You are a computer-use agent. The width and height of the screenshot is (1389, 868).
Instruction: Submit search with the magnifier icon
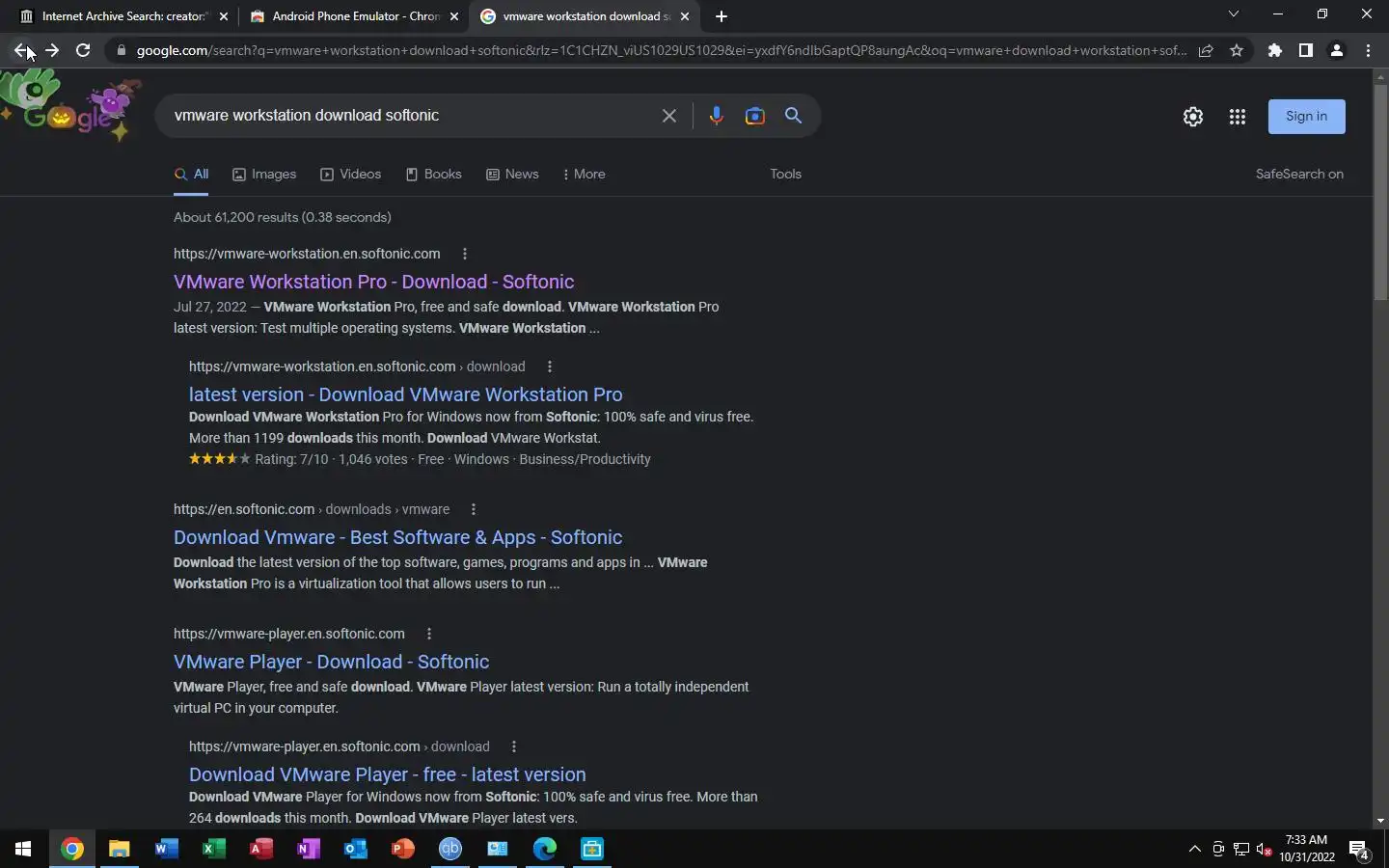[794, 116]
